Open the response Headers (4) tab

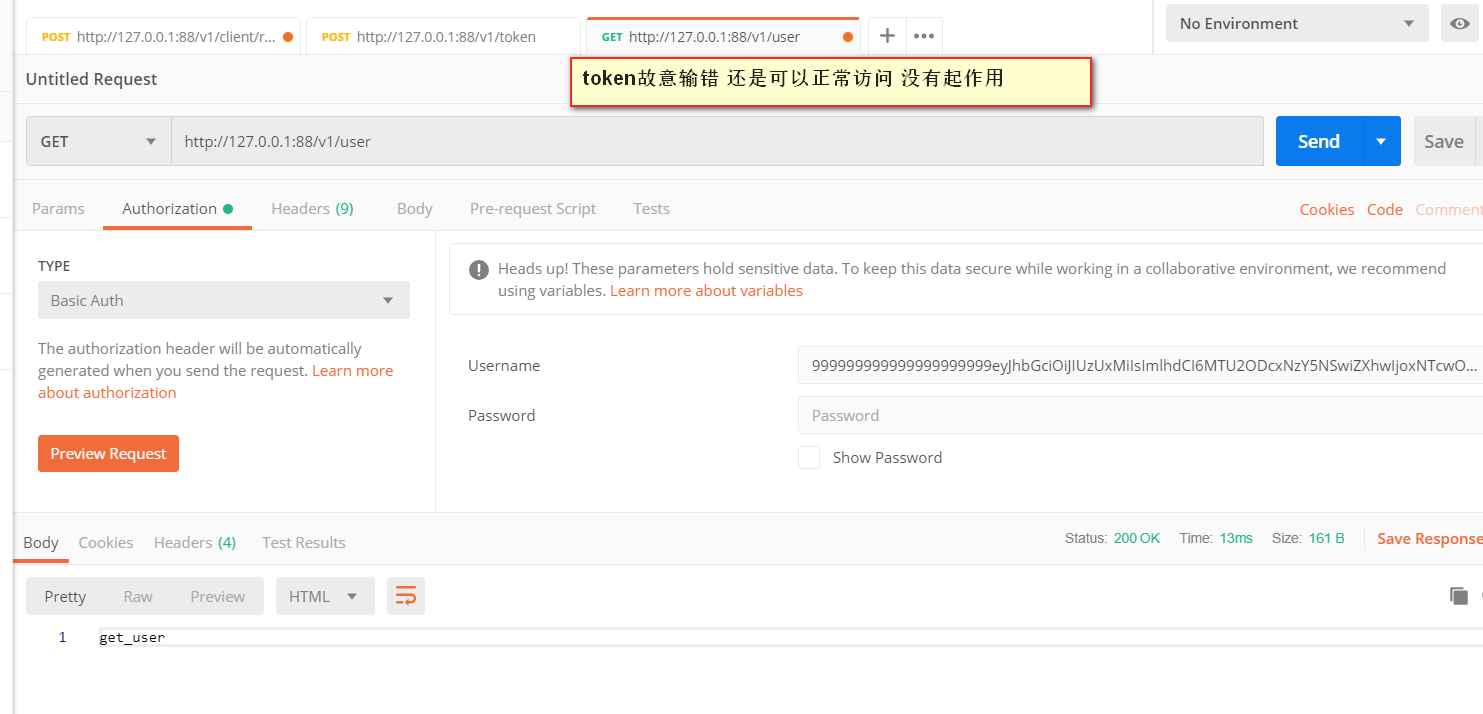[195, 542]
